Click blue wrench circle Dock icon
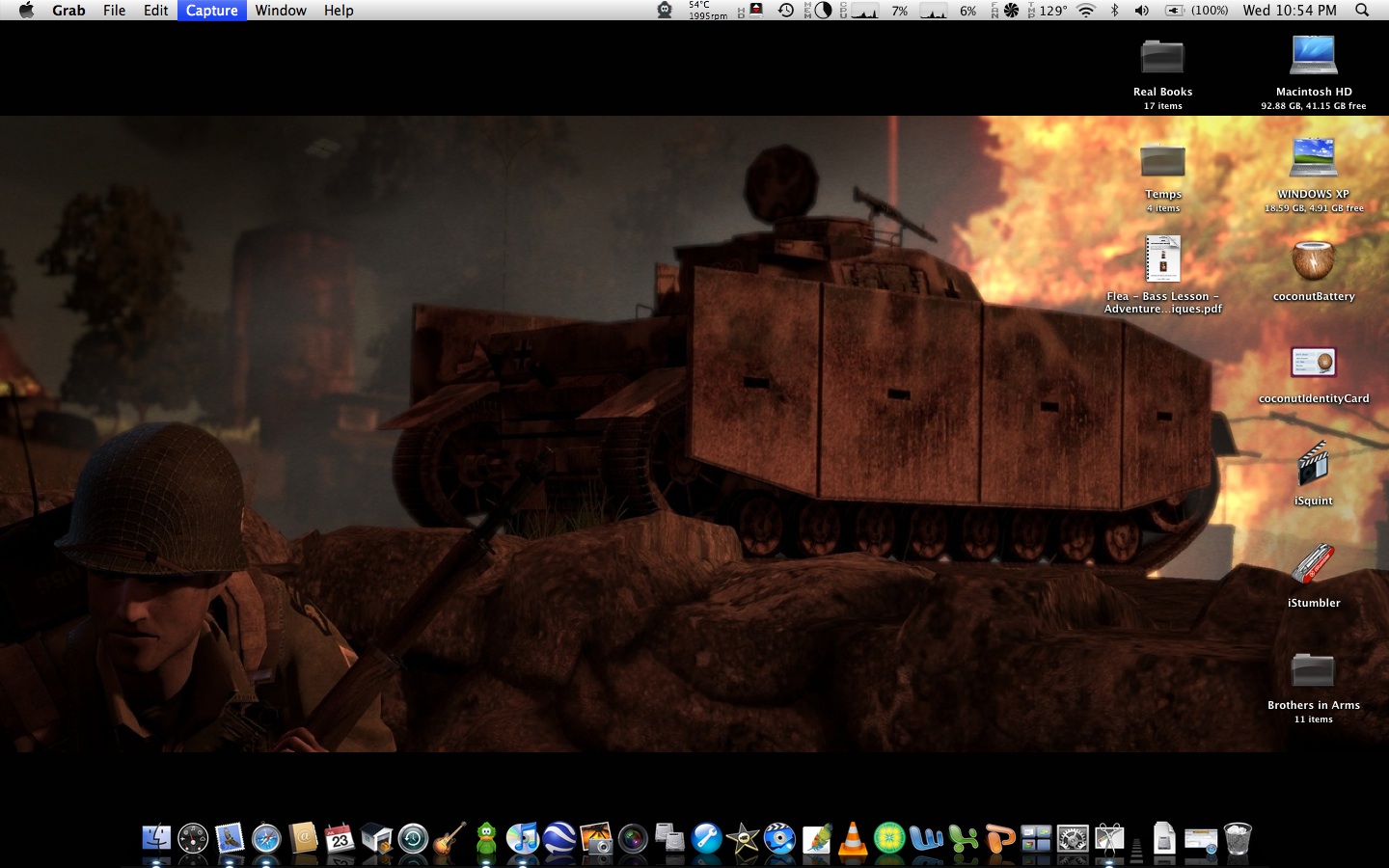The image size is (1389, 868). (706, 839)
